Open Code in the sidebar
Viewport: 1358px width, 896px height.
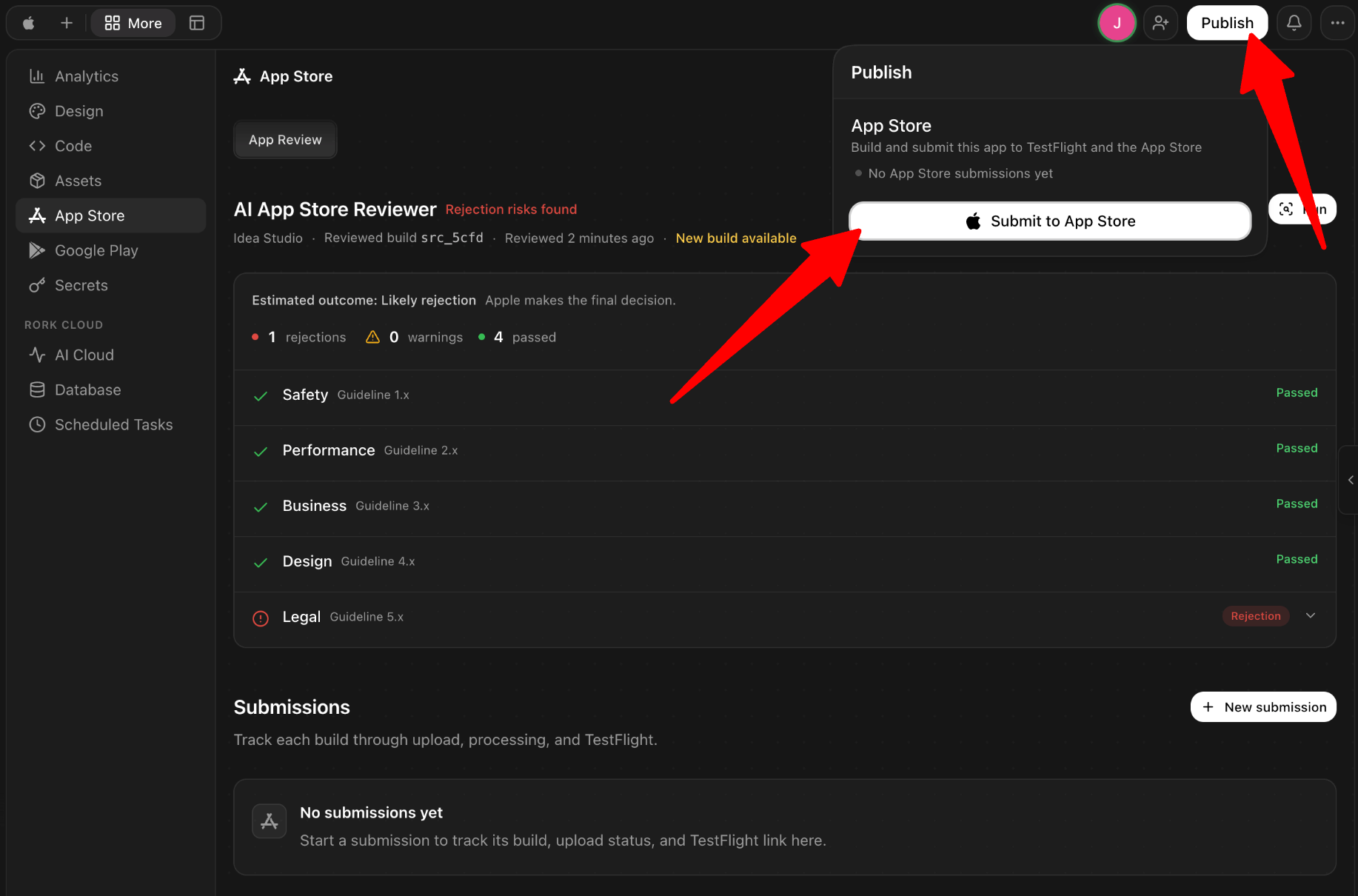110,146
